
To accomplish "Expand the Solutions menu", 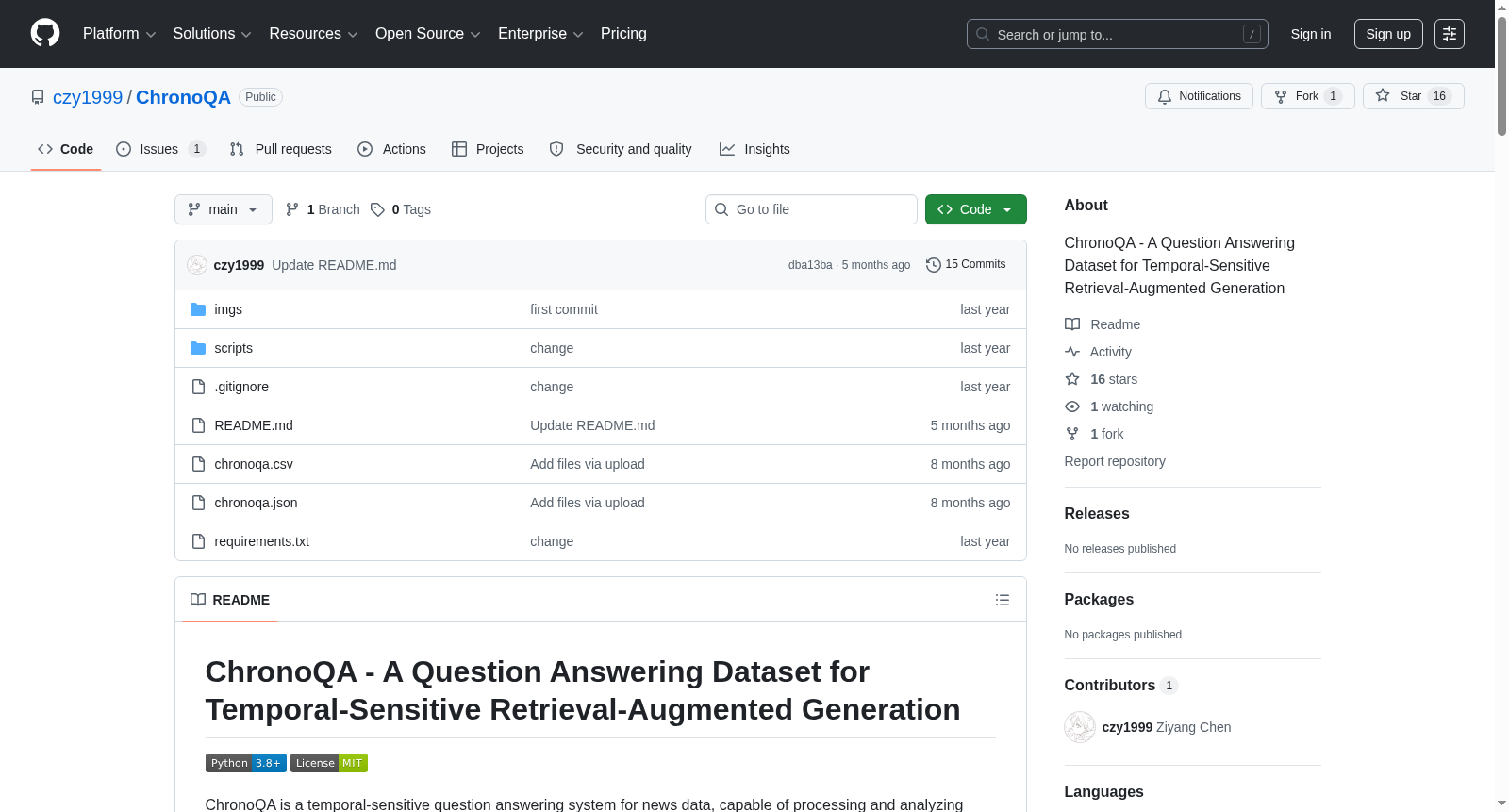I will 212,34.
